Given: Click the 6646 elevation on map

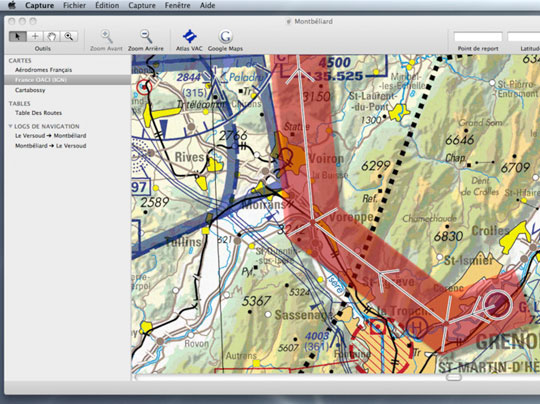Looking at the screenshot, I should pyautogui.click(x=460, y=140).
